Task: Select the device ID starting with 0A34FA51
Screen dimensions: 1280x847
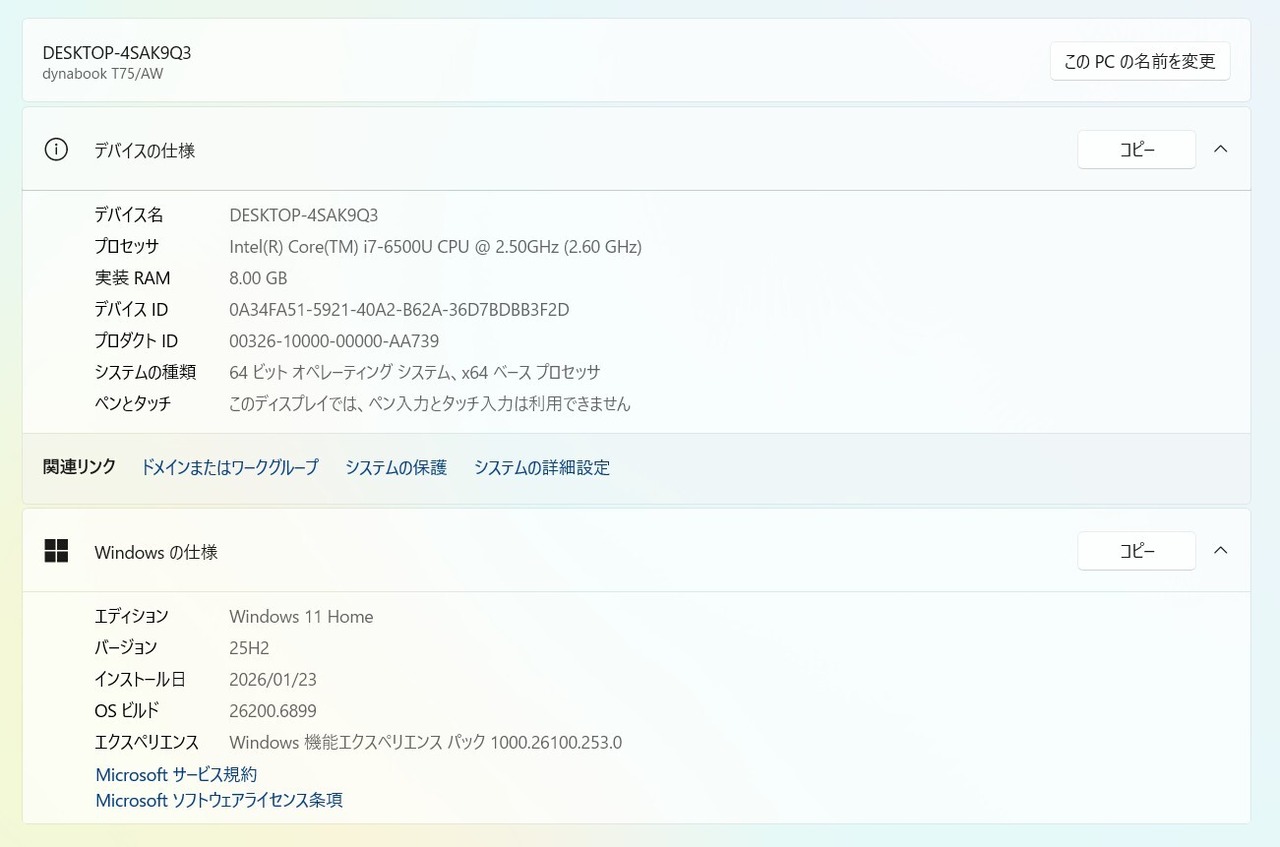Action: 399,310
